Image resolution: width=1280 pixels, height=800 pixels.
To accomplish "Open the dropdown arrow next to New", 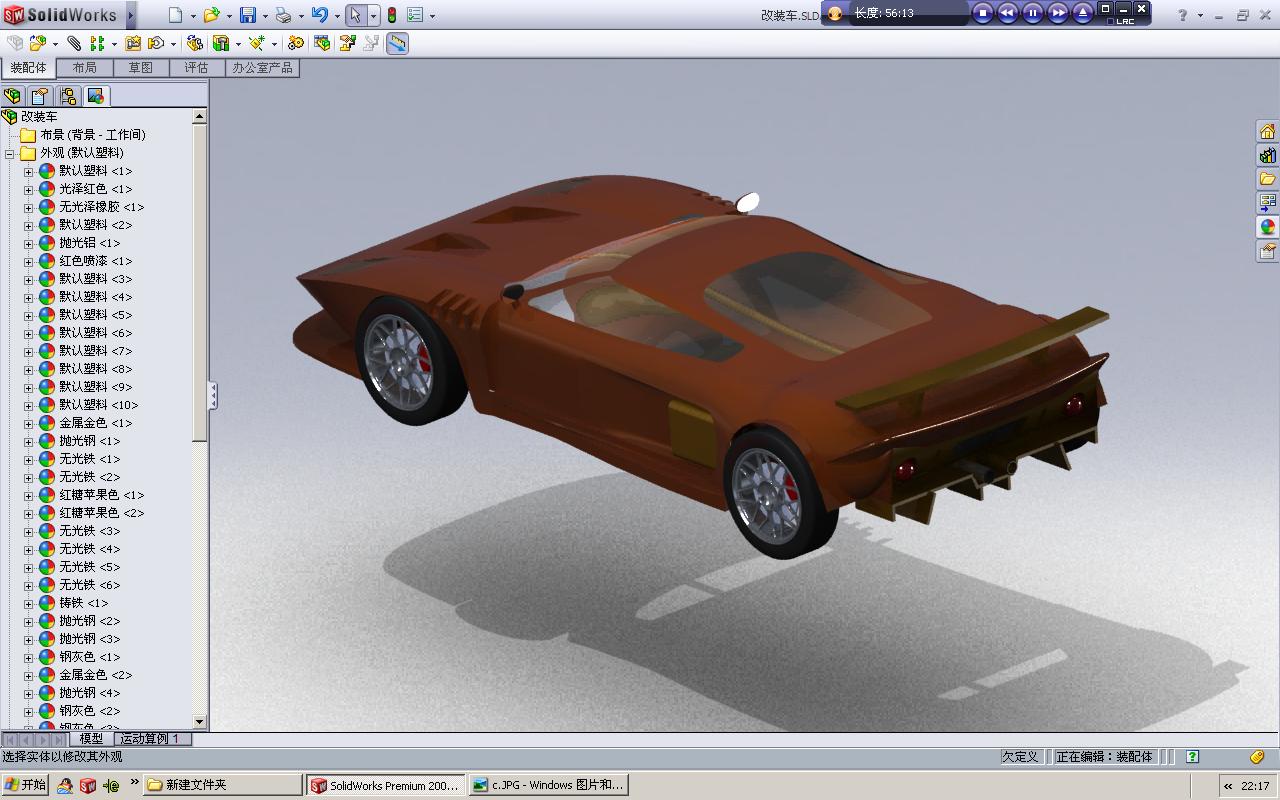I will (x=193, y=16).
